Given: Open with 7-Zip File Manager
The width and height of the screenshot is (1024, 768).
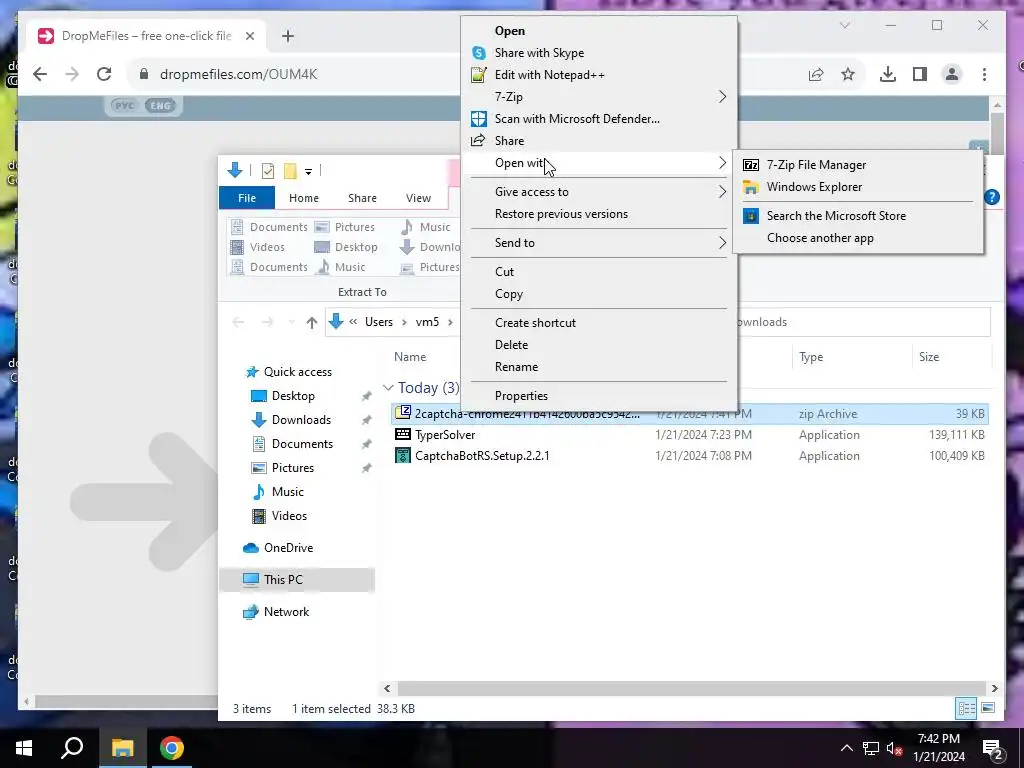Looking at the screenshot, I should [x=816, y=165].
